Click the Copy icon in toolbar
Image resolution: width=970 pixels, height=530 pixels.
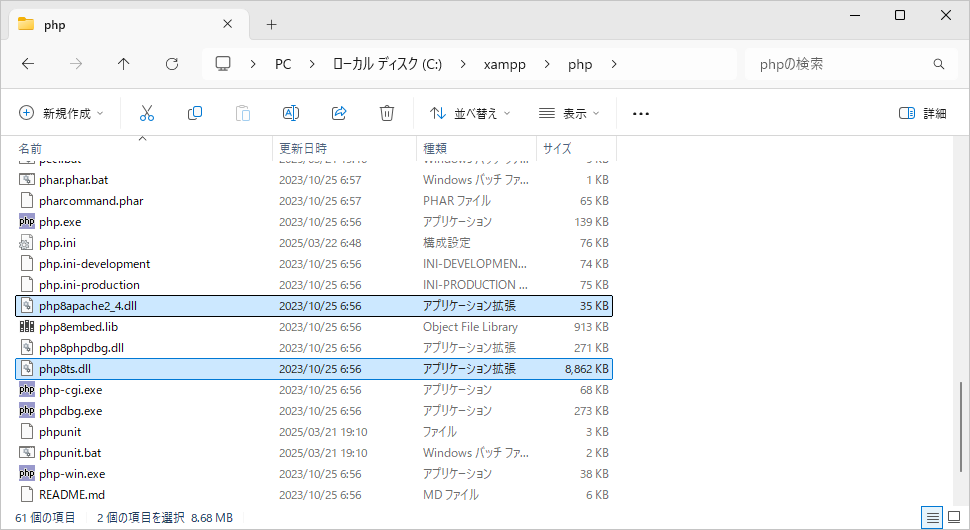tap(195, 113)
